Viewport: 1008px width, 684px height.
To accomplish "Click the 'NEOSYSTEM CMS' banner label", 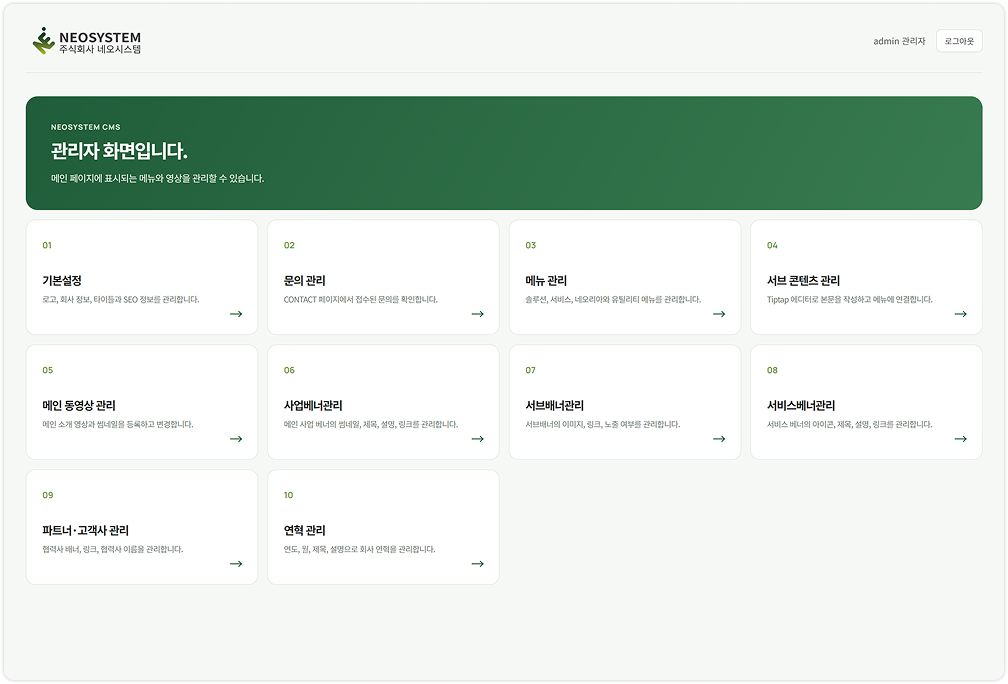I will [86, 127].
